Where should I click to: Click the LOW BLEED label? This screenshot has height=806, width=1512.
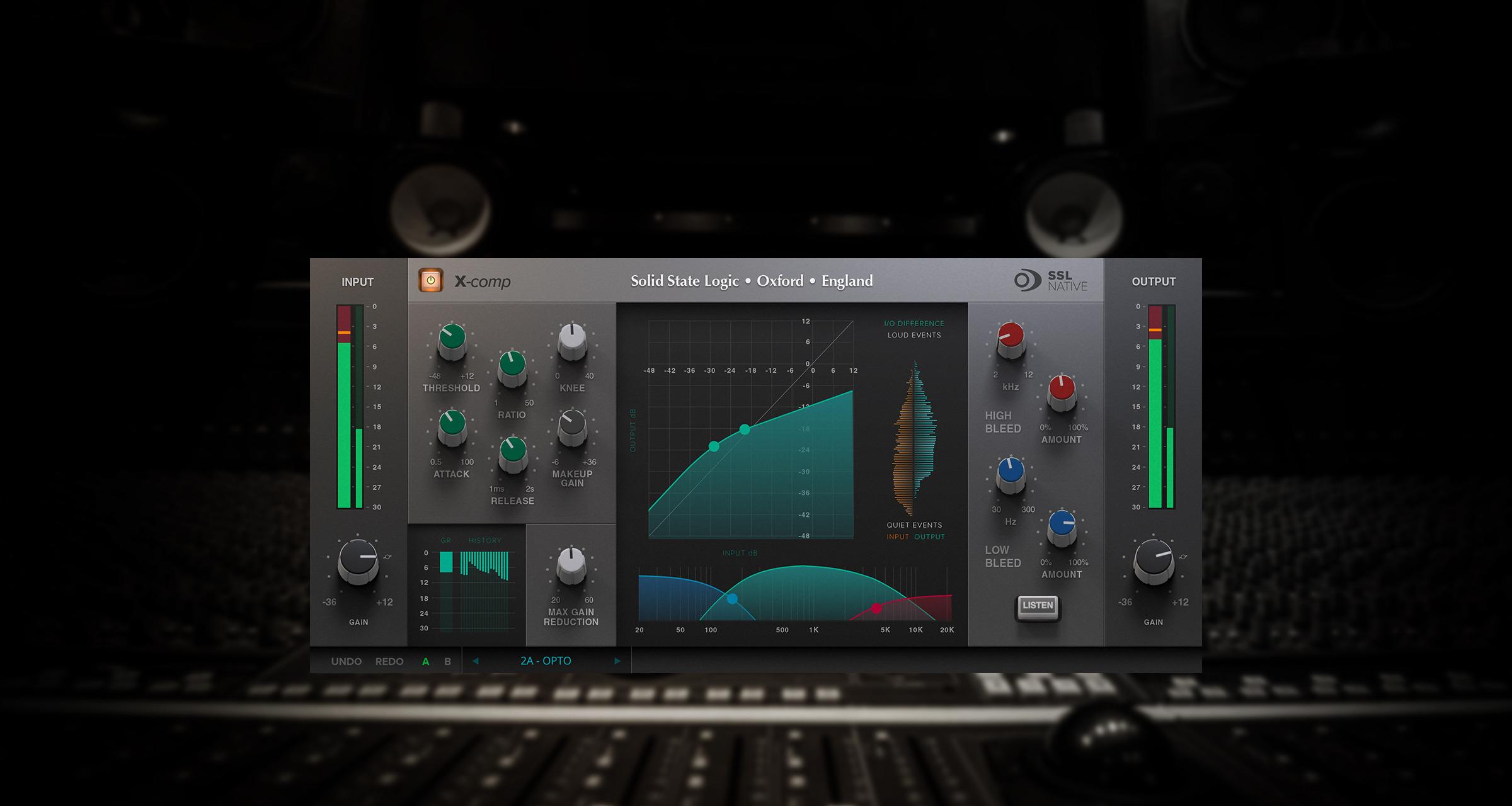[1002, 557]
